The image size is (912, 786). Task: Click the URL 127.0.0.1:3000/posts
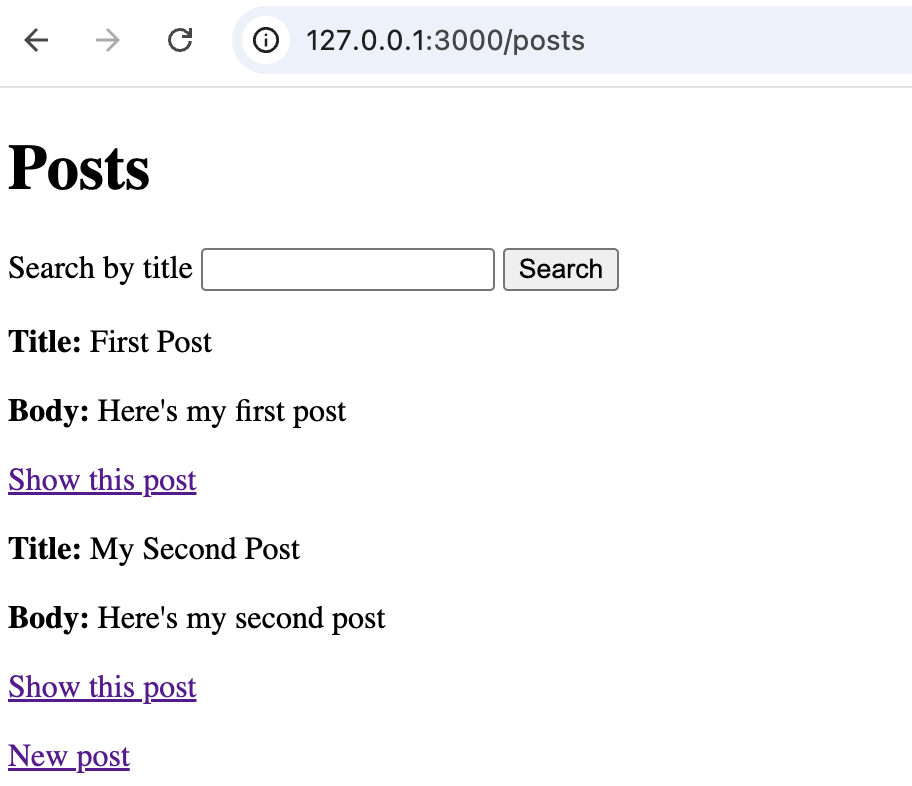pos(446,41)
